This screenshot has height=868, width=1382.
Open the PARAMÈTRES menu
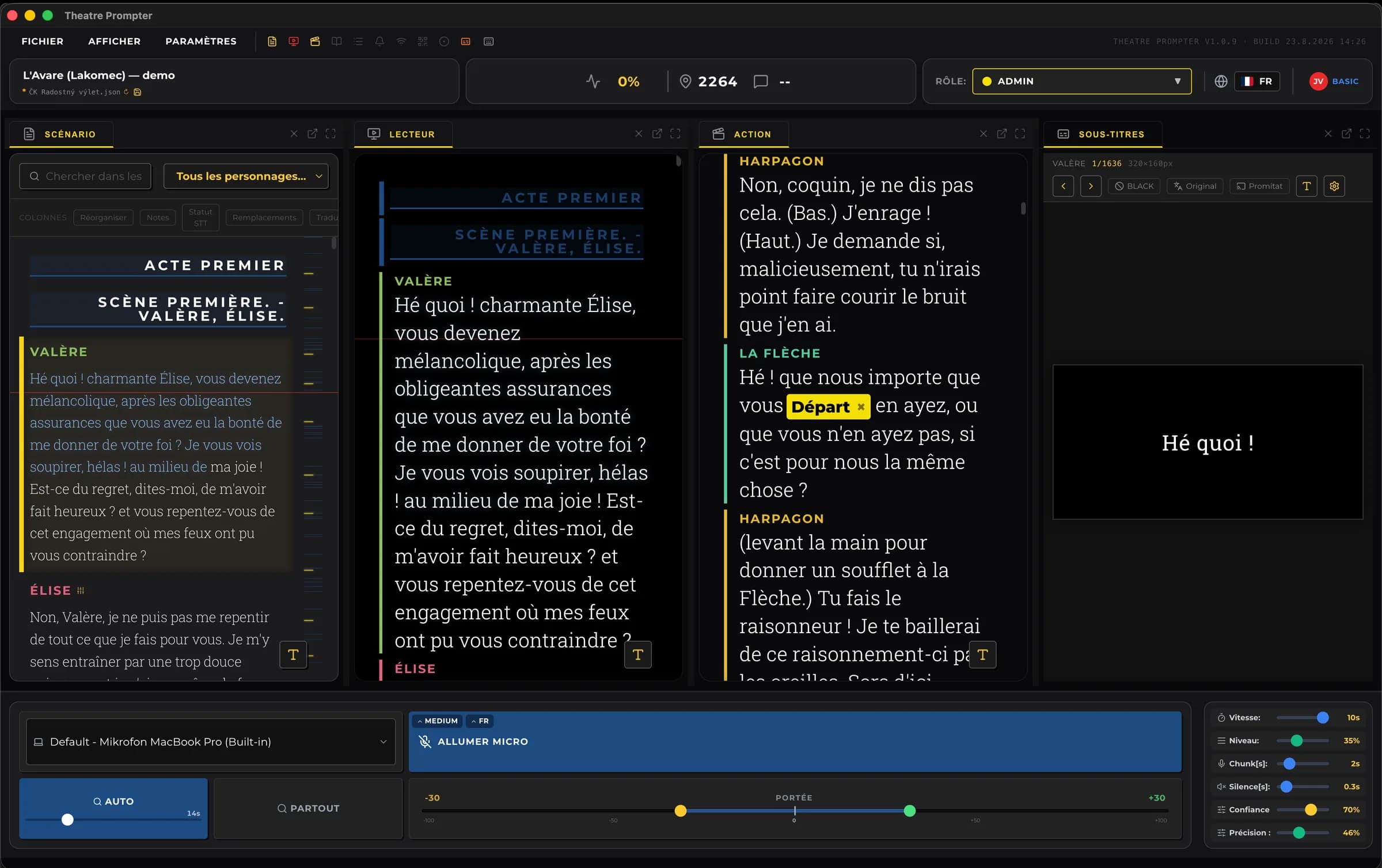pos(201,41)
